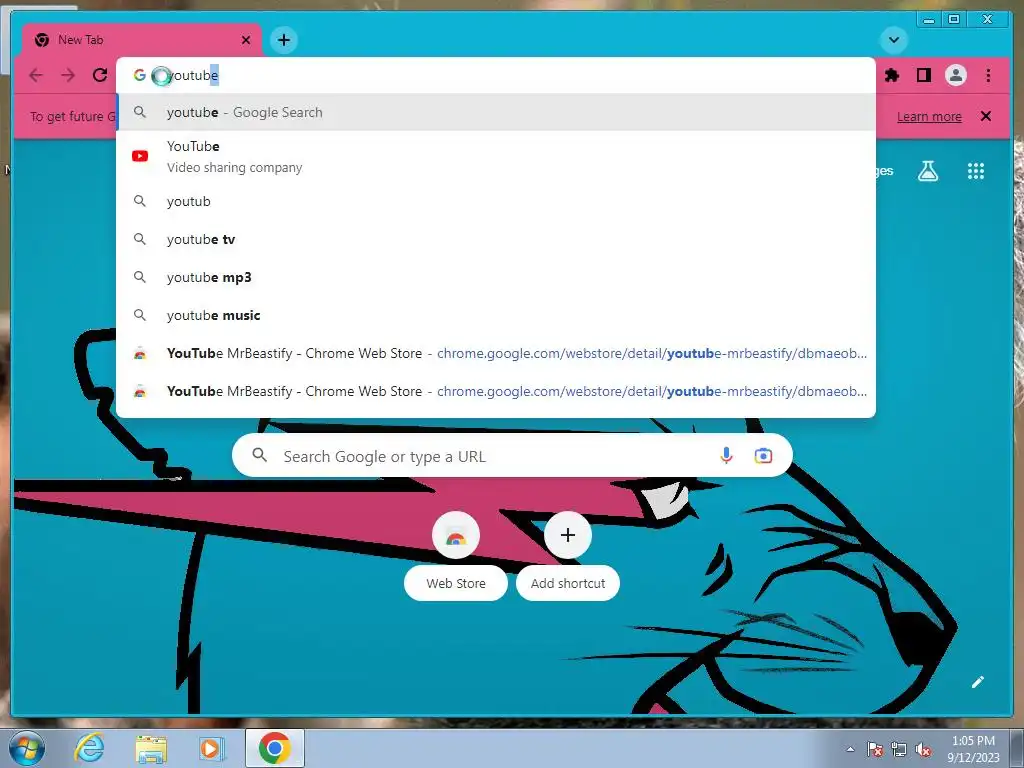Open a new tab with the plus button
Image resolution: width=1024 pixels, height=768 pixels.
(x=283, y=40)
